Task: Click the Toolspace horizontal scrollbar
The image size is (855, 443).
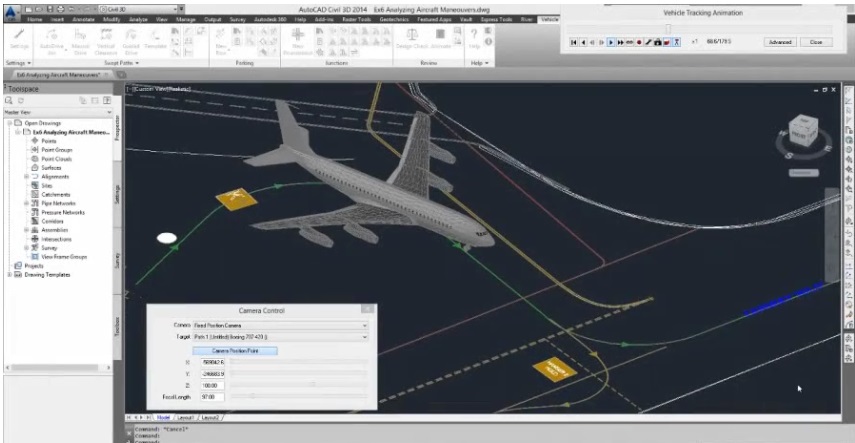Action: [x=58, y=368]
